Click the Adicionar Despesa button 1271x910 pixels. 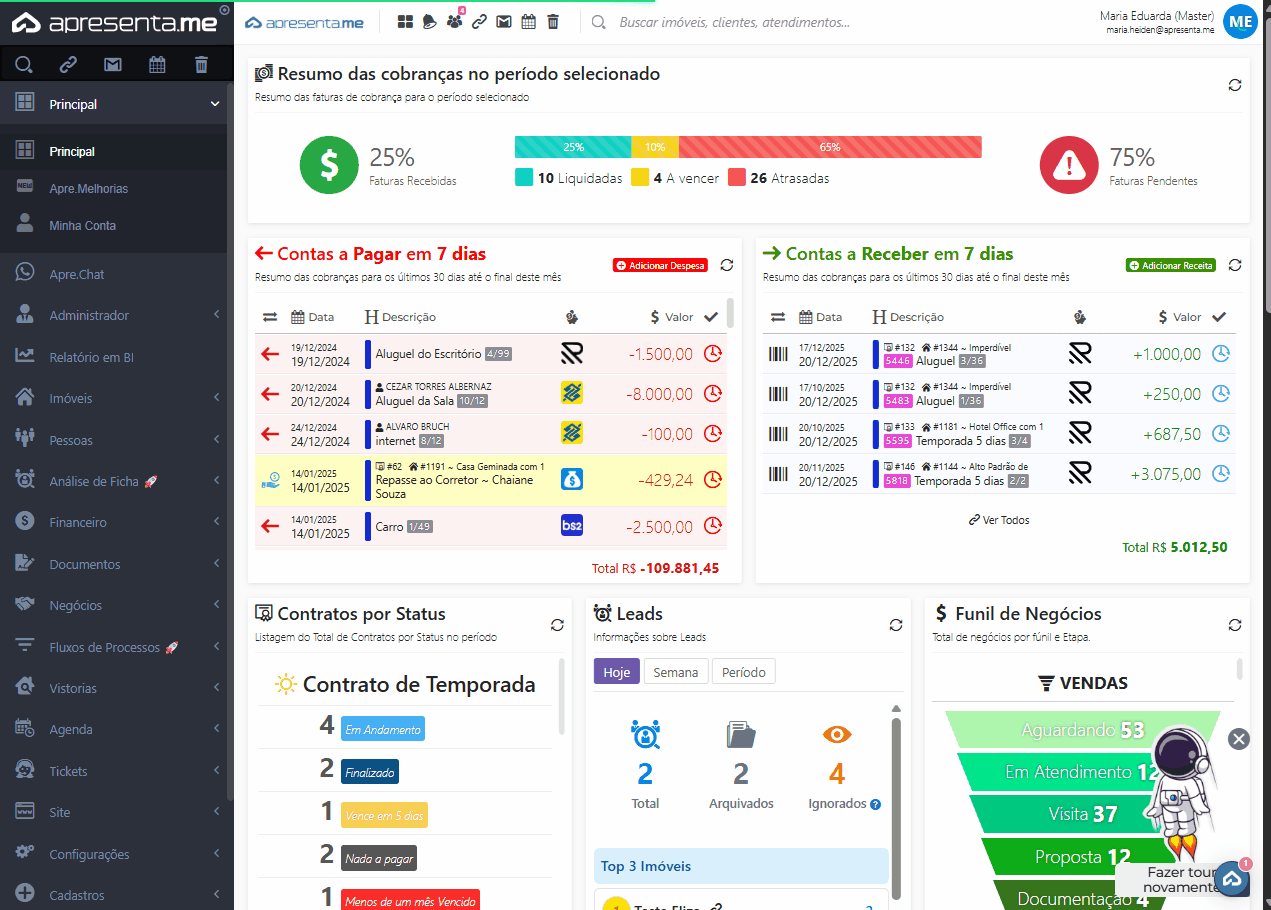click(660, 266)
